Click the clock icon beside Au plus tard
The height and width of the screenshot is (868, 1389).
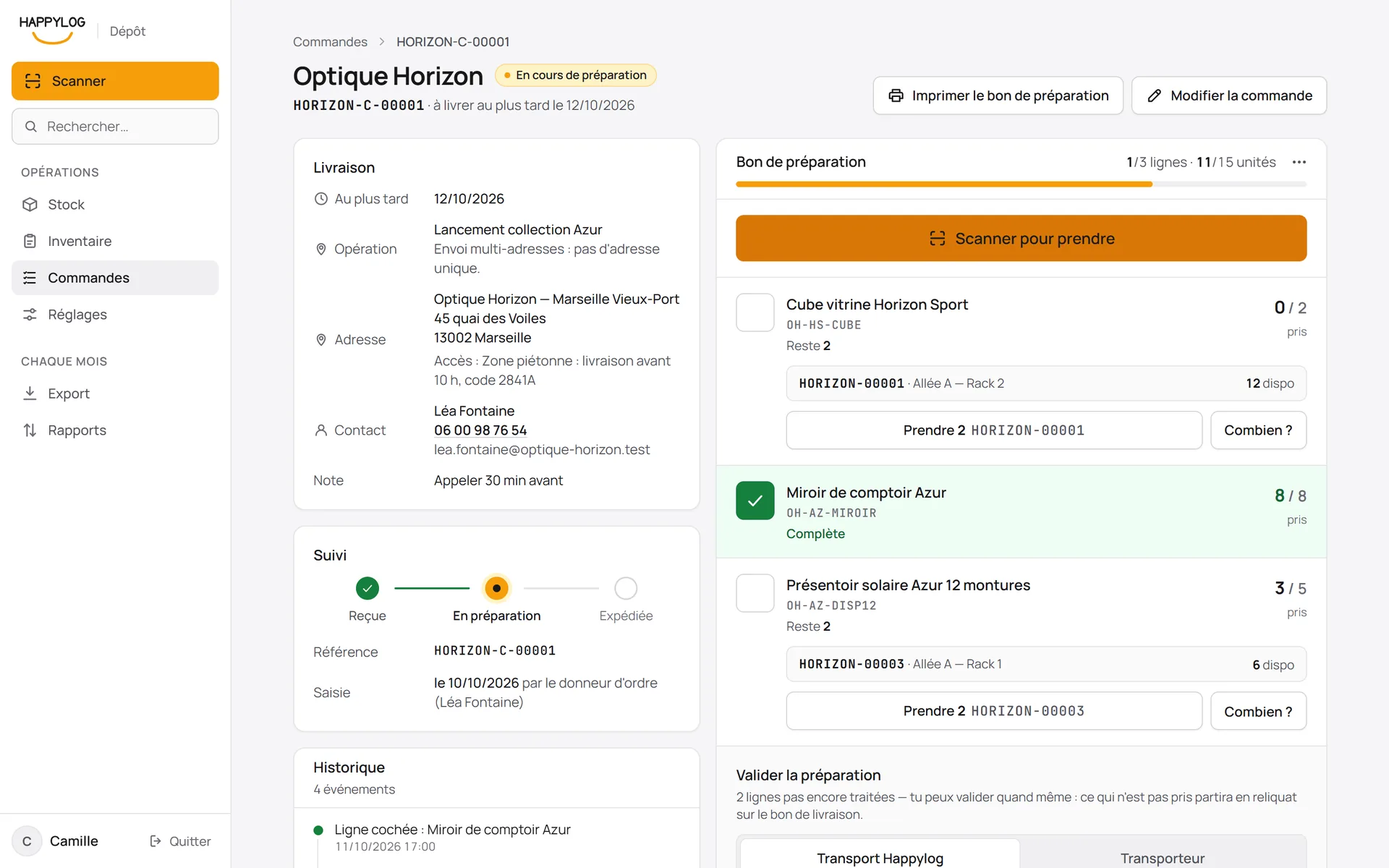pos(321,199)
